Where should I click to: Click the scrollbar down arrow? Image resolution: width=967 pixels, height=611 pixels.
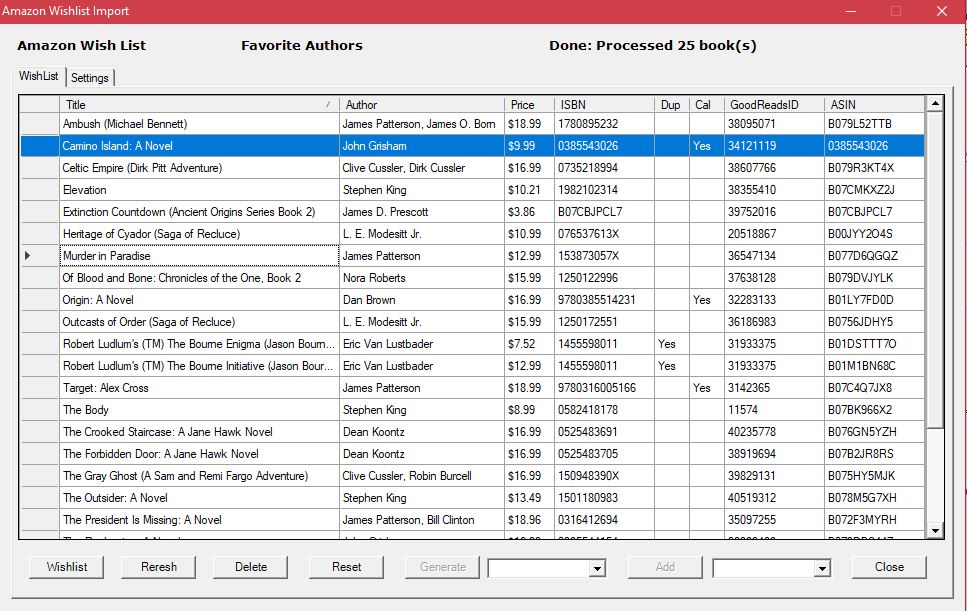(x=935, y=530)
